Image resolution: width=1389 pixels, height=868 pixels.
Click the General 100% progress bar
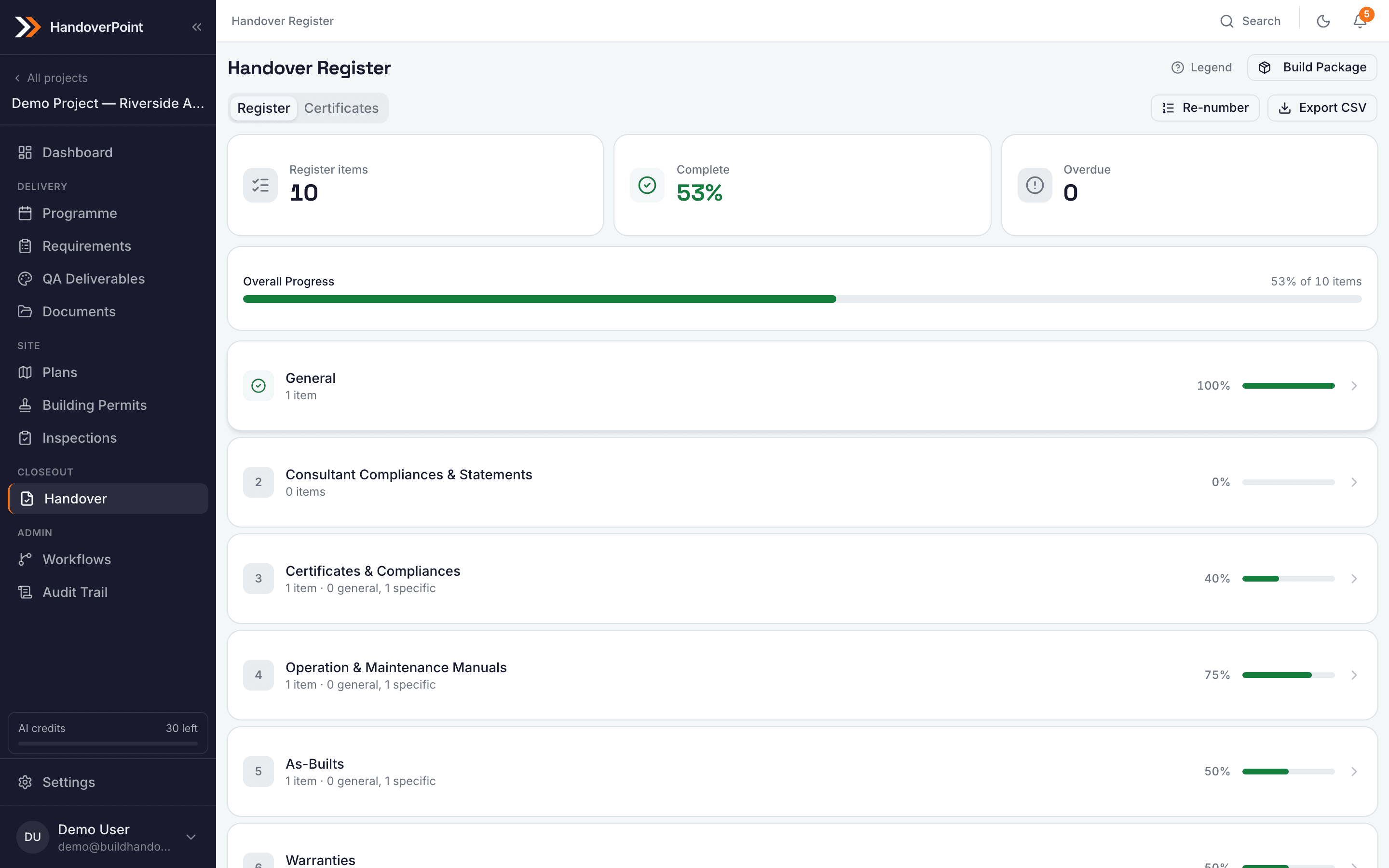tap(1288, 386)
